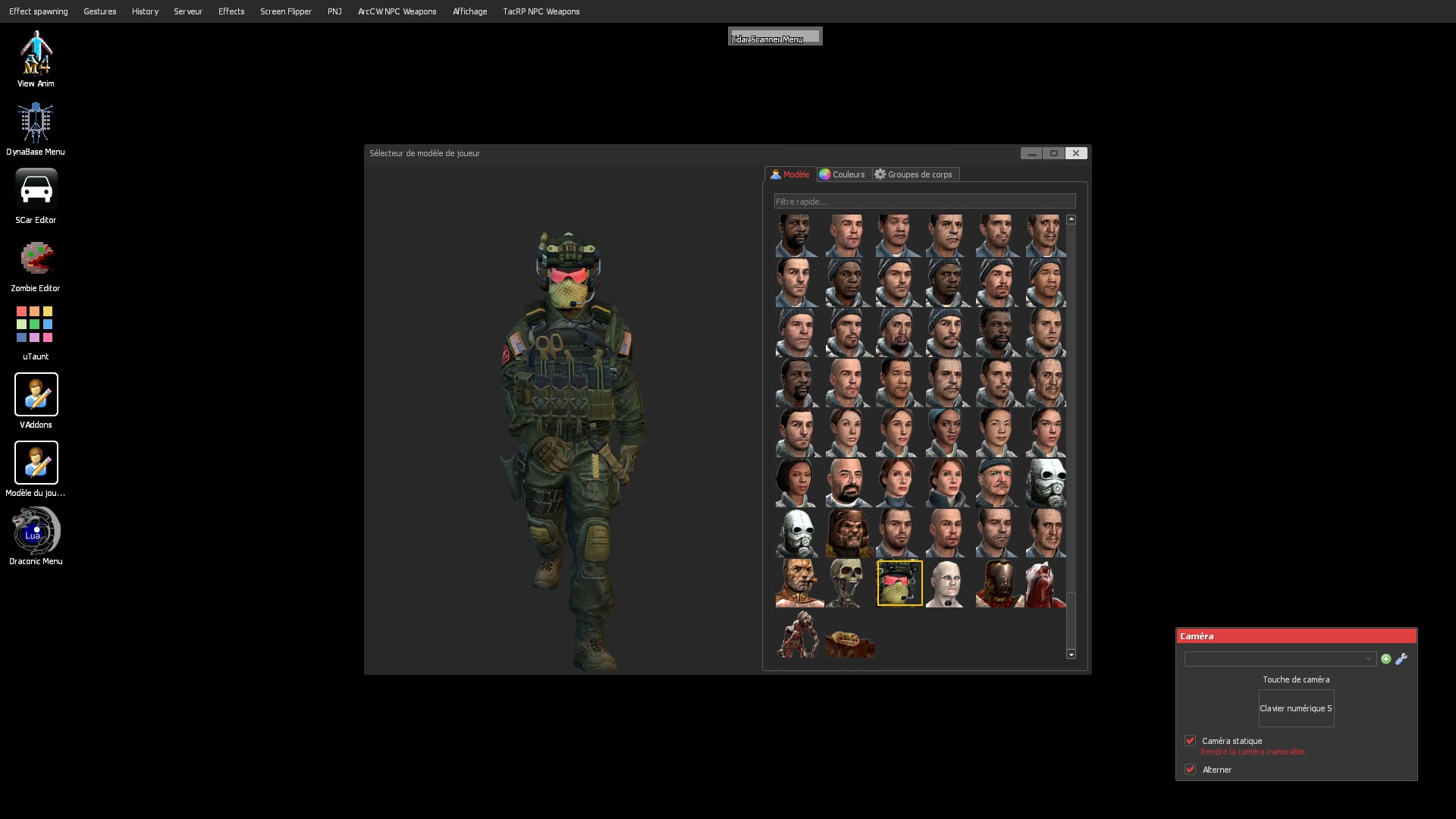The image size is (1456, 819).
Task: Launch the DynaBase Menu icon
Action: click(36, 122)
